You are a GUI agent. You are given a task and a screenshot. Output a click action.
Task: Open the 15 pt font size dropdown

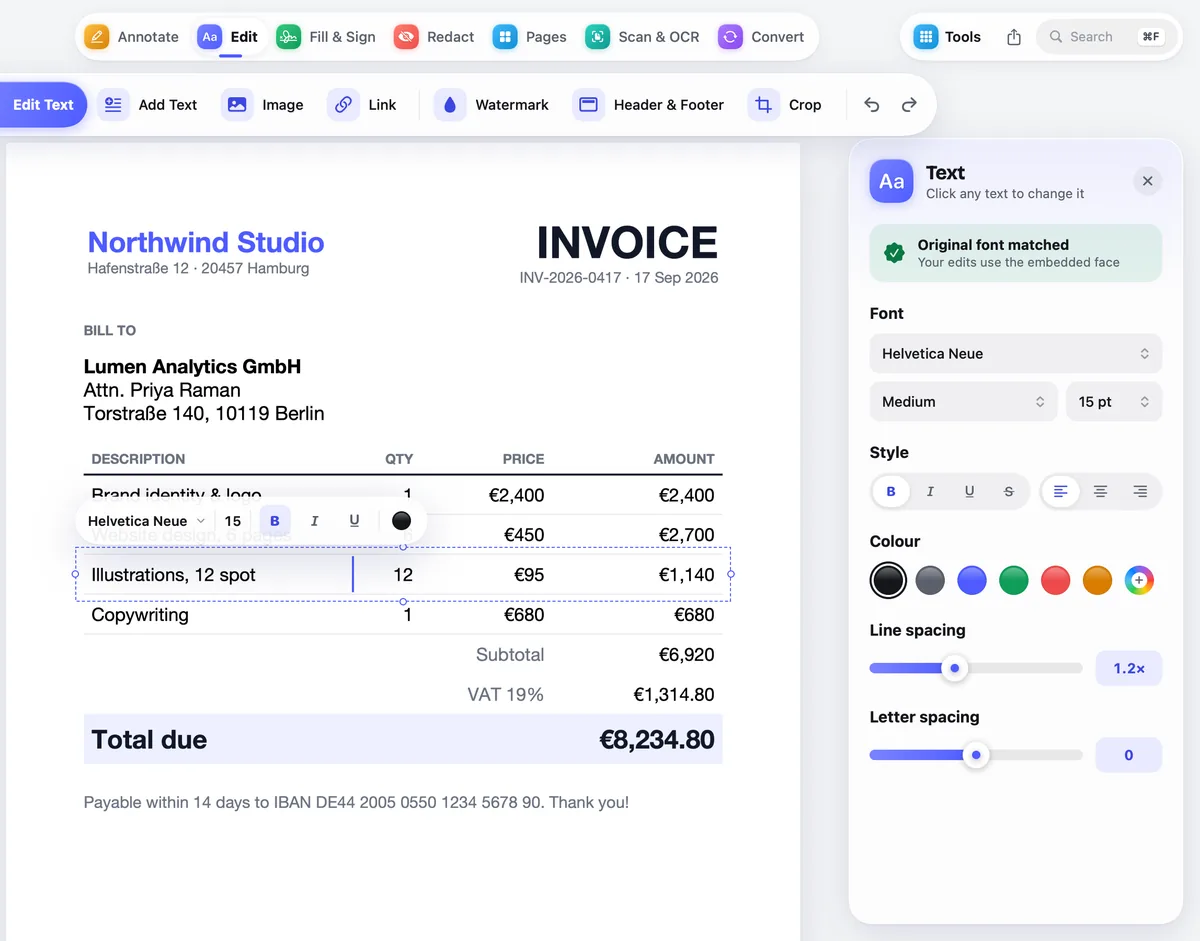[x=1114, y=402]
